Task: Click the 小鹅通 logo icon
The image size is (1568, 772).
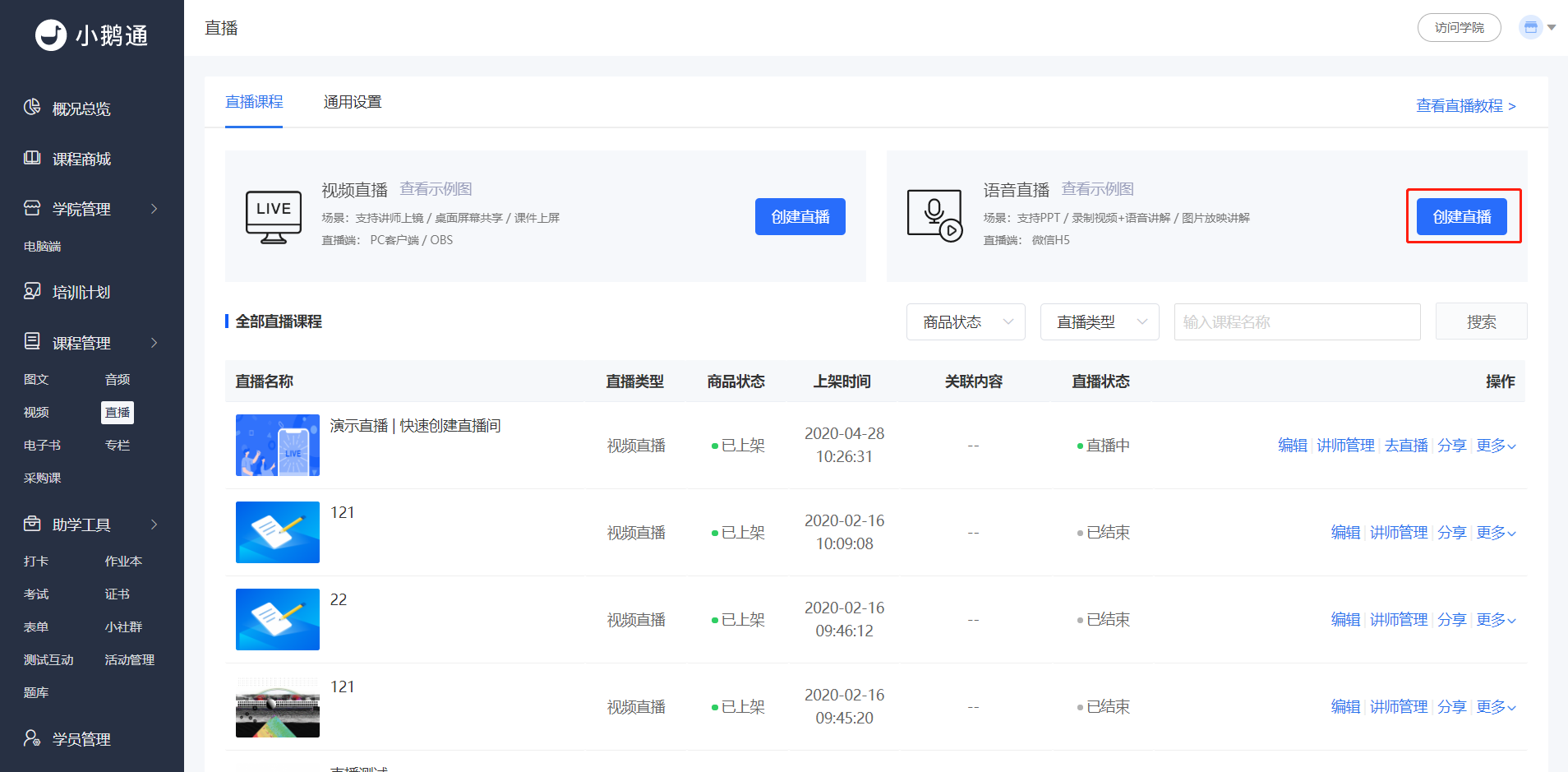Action: 51,35
